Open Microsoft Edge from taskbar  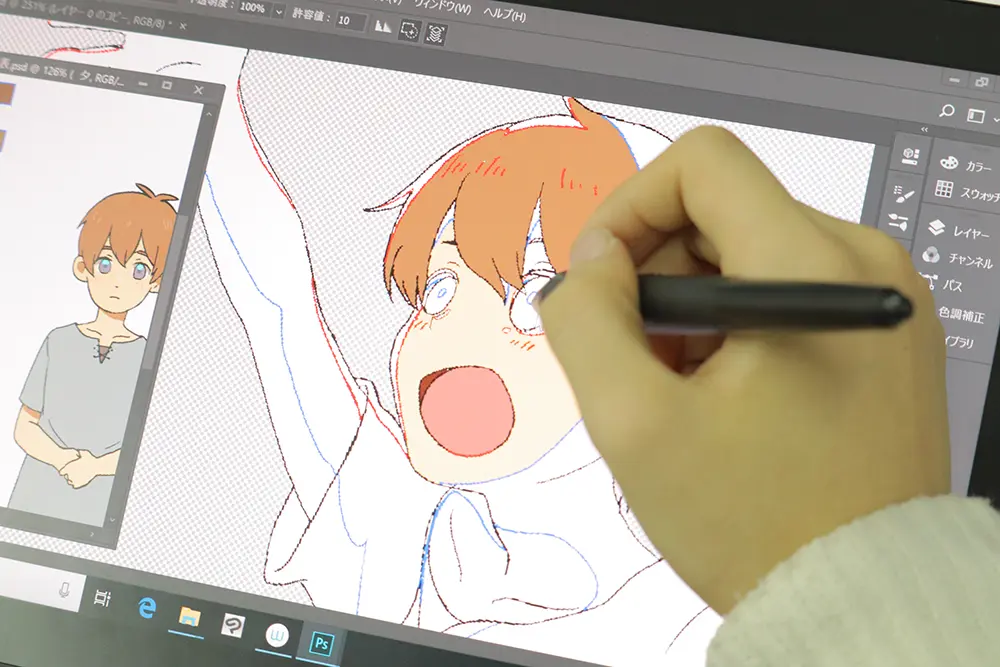[x=147, y=608]
